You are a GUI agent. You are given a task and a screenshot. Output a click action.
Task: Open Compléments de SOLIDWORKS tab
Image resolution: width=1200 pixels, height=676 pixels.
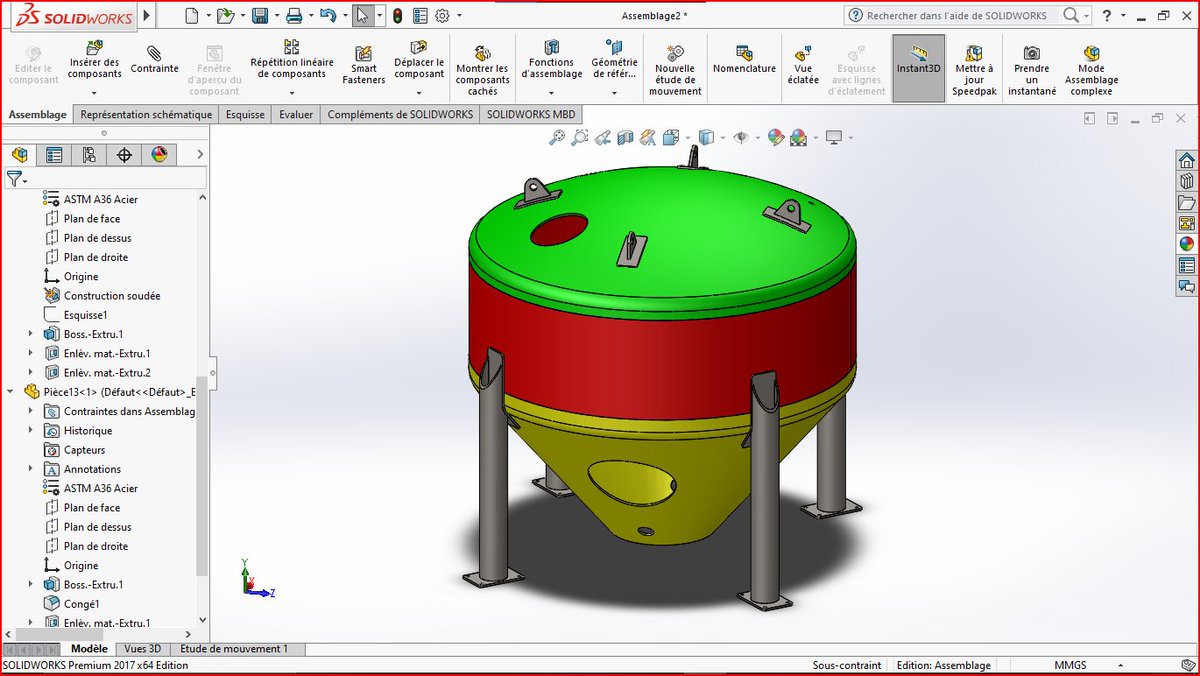coord(400,115)
